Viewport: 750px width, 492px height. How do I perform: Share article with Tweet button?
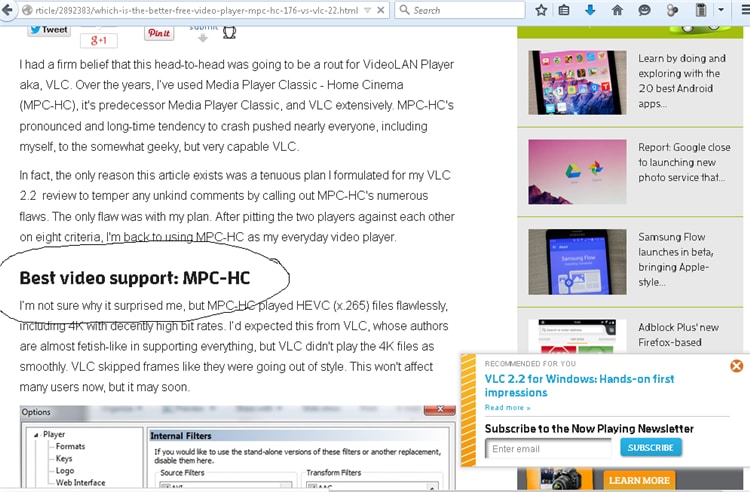(x=49, y=30)
